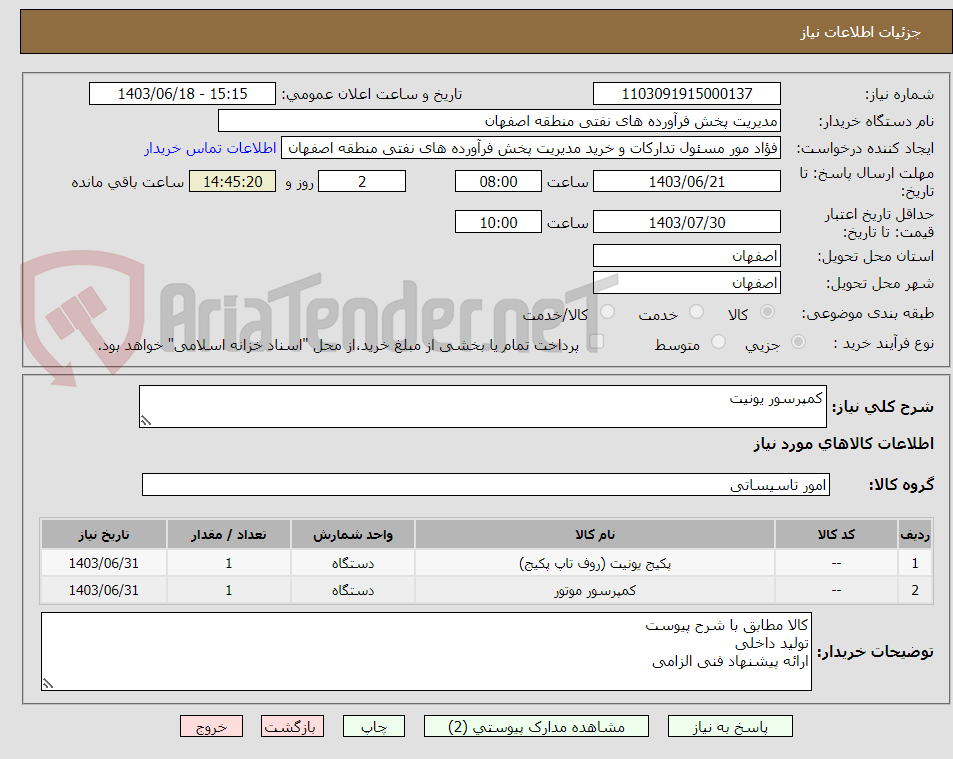The height and width of the screenshot is (759, 953).
Task: Click the goods group field امور تاسیساتی
Action: (x=486, y=484)
